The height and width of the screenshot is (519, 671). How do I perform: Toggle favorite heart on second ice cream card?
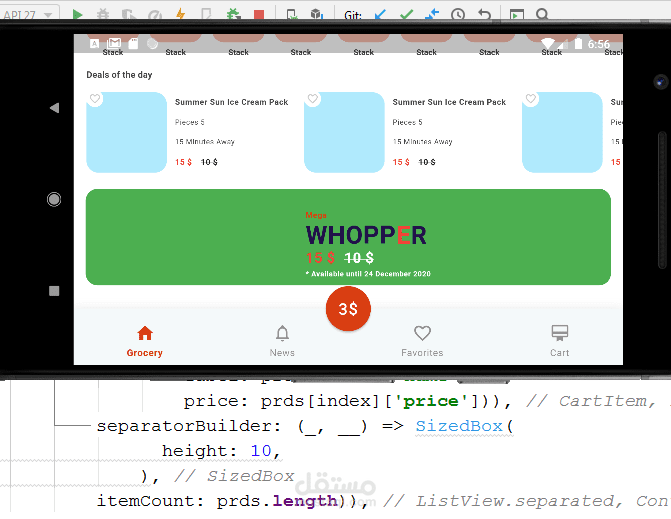[x=313, y=99]
